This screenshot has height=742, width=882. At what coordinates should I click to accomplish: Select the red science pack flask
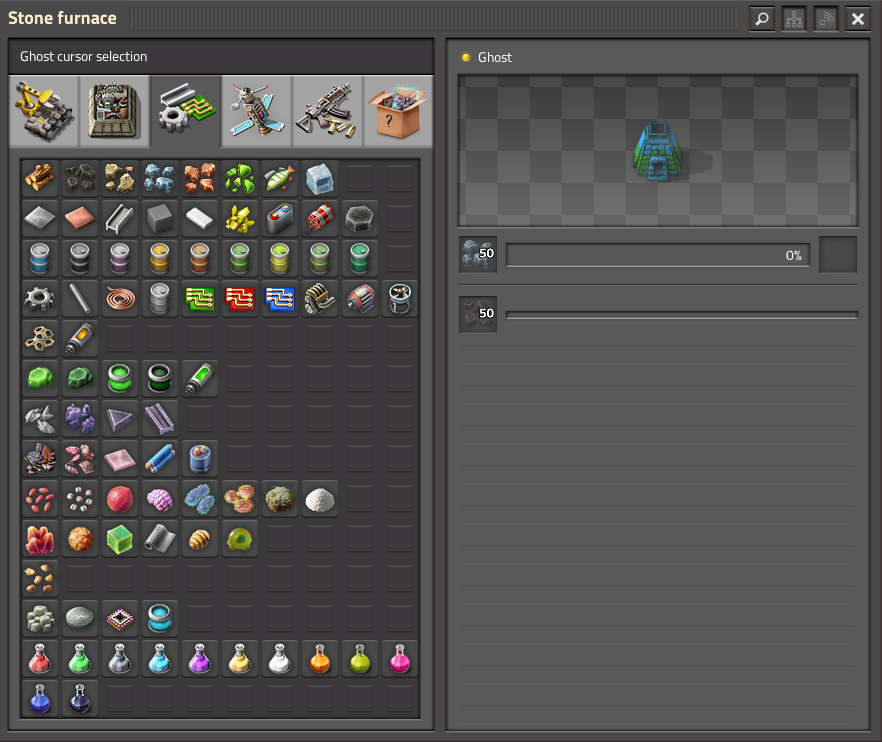[40, 659]
